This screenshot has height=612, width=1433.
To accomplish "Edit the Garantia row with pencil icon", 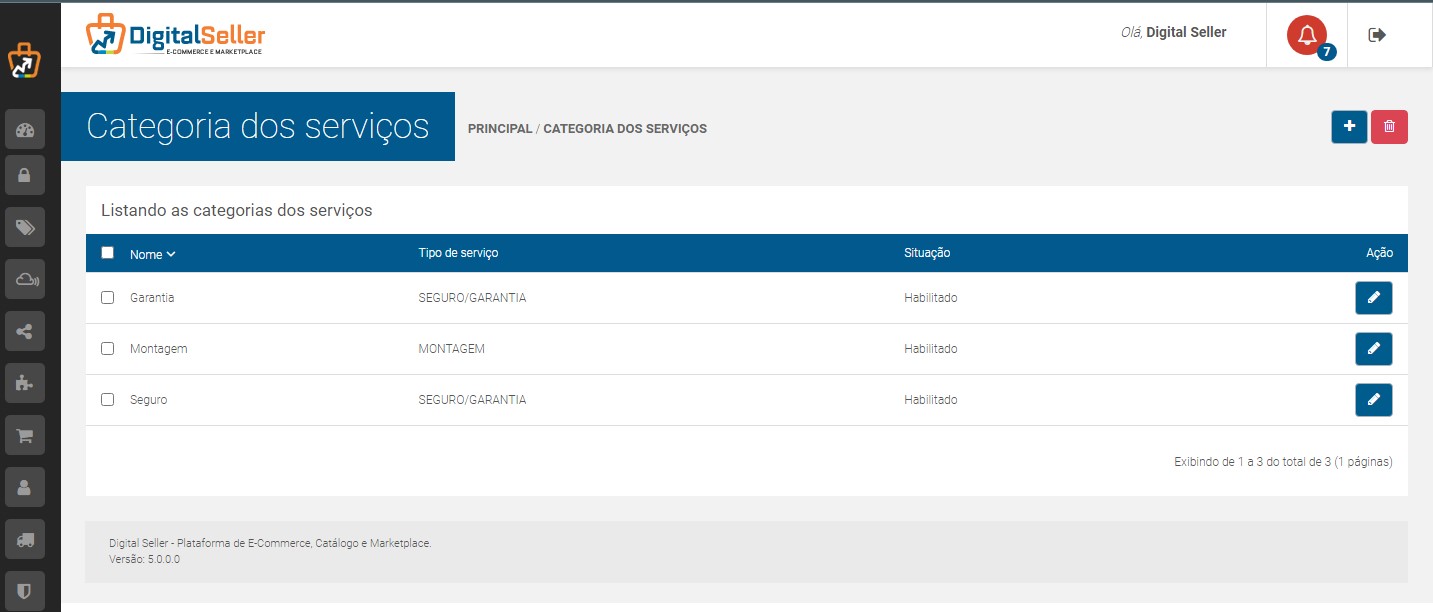I will tap(1373, 298).
